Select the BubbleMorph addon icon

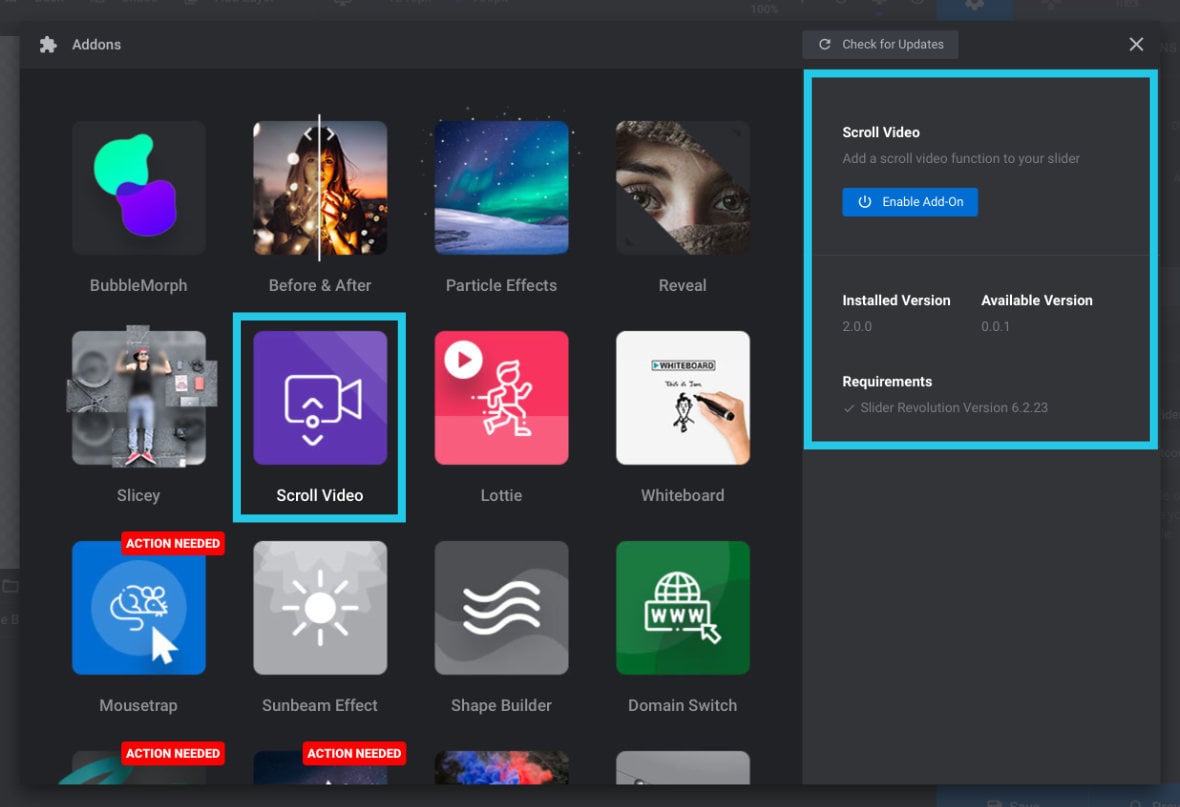click(138, 187)
